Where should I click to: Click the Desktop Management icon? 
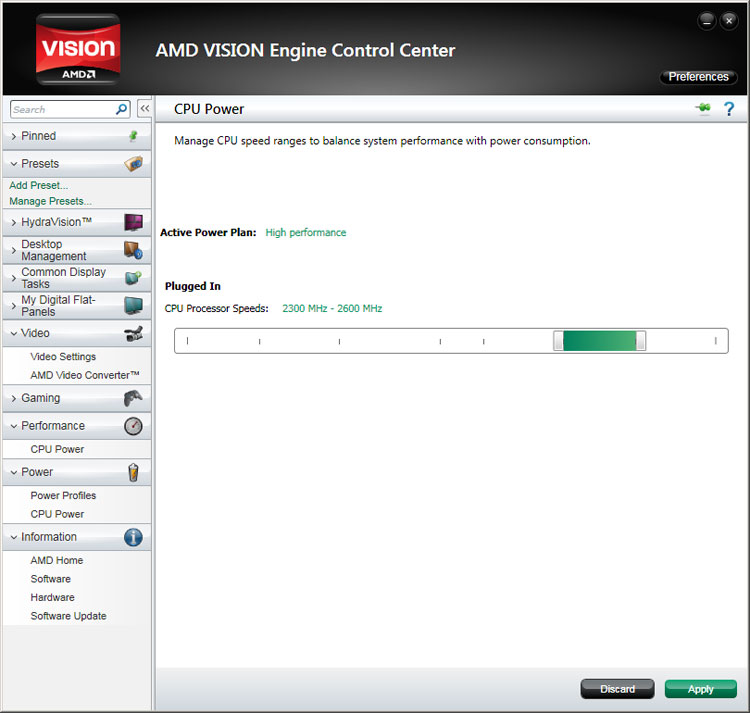click(x=133, y=250)
